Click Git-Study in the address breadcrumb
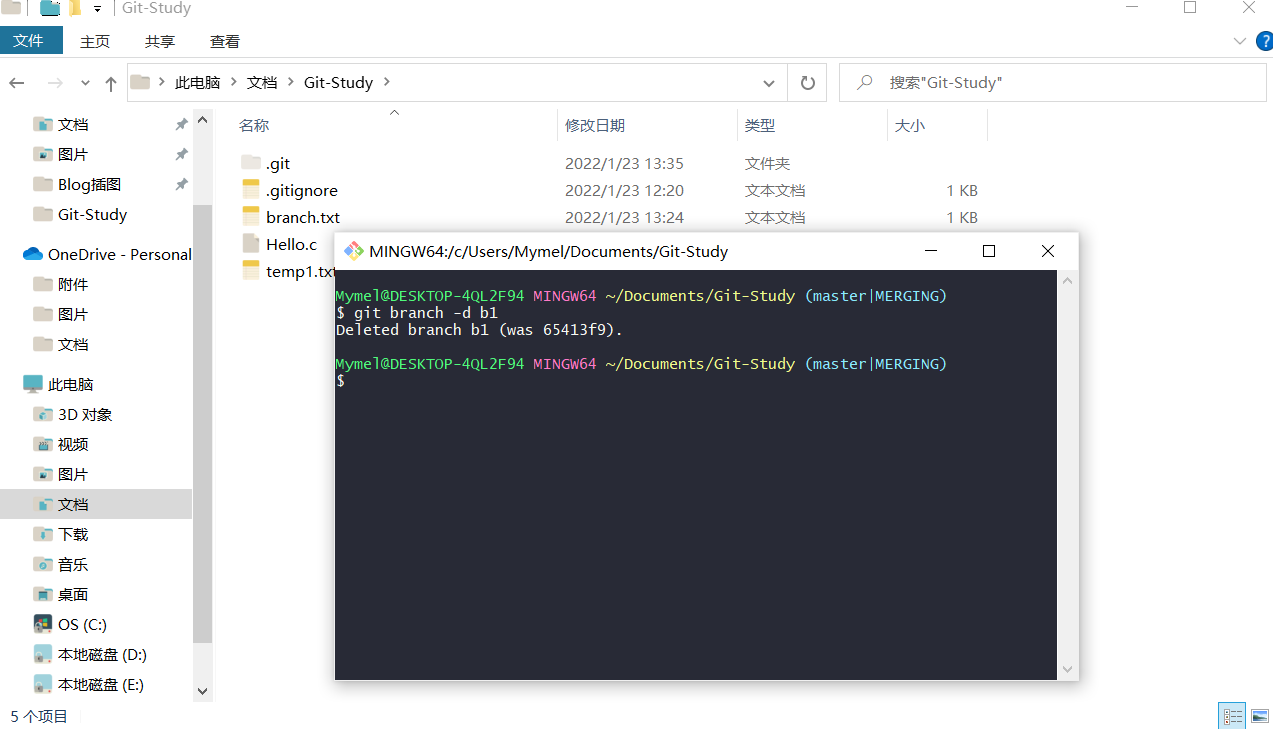Viewport: 1273px width, 729px height. pyautogui.click(x=338, y=83)
